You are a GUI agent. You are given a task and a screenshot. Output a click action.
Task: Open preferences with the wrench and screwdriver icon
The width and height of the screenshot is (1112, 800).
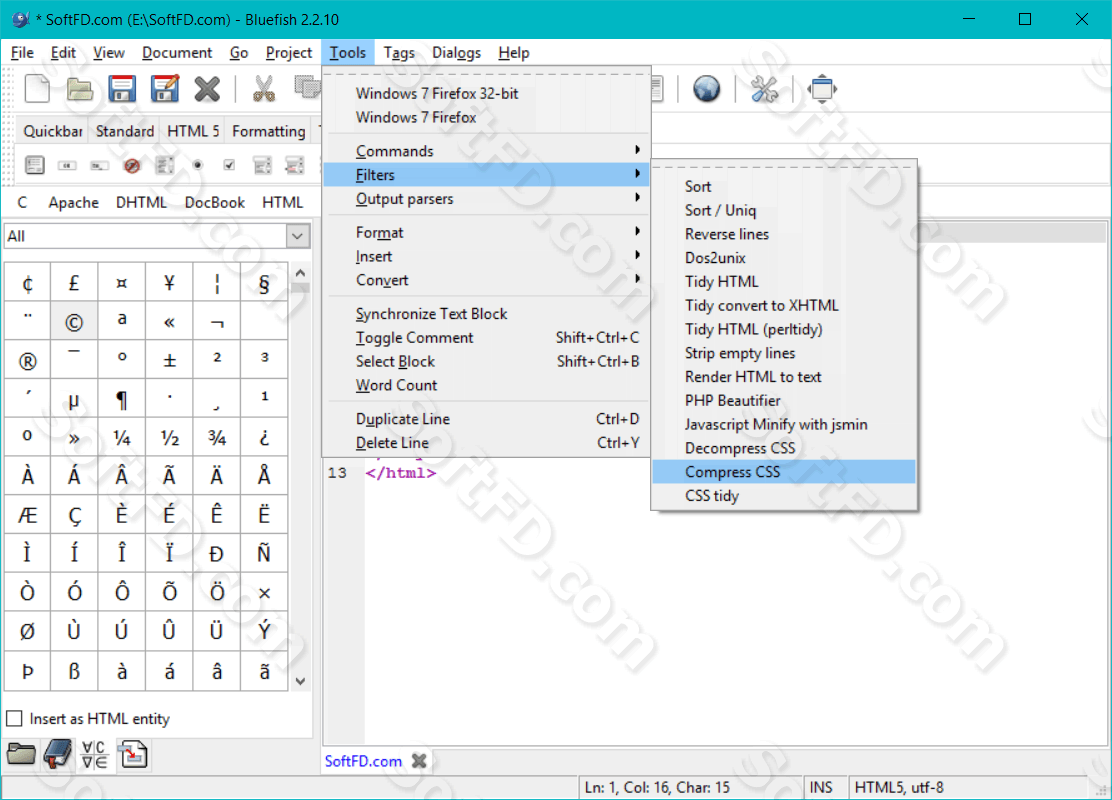point(764,89)
